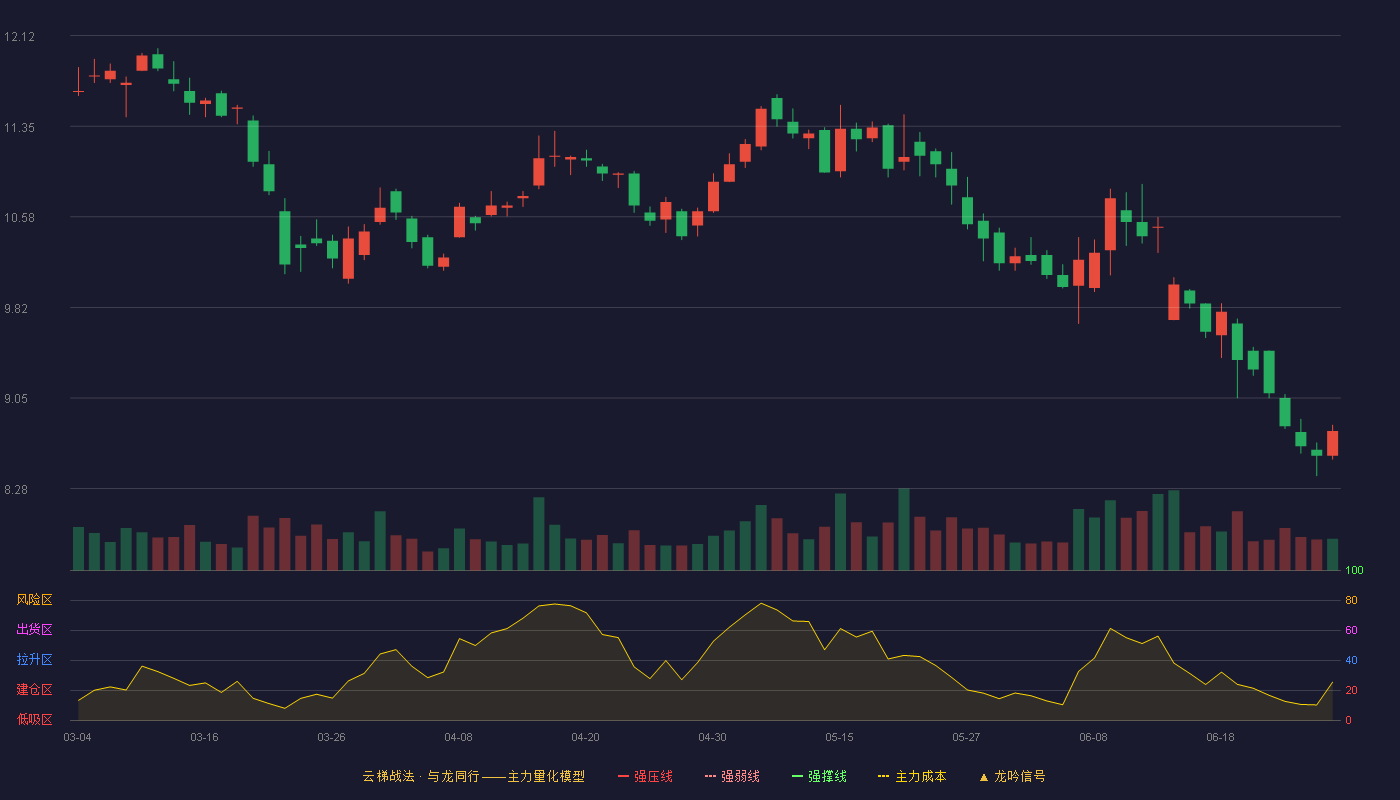Click the orange 80 indicator scale value
The width and height of the screenshot is (1400, 800).
point(1351,601)
